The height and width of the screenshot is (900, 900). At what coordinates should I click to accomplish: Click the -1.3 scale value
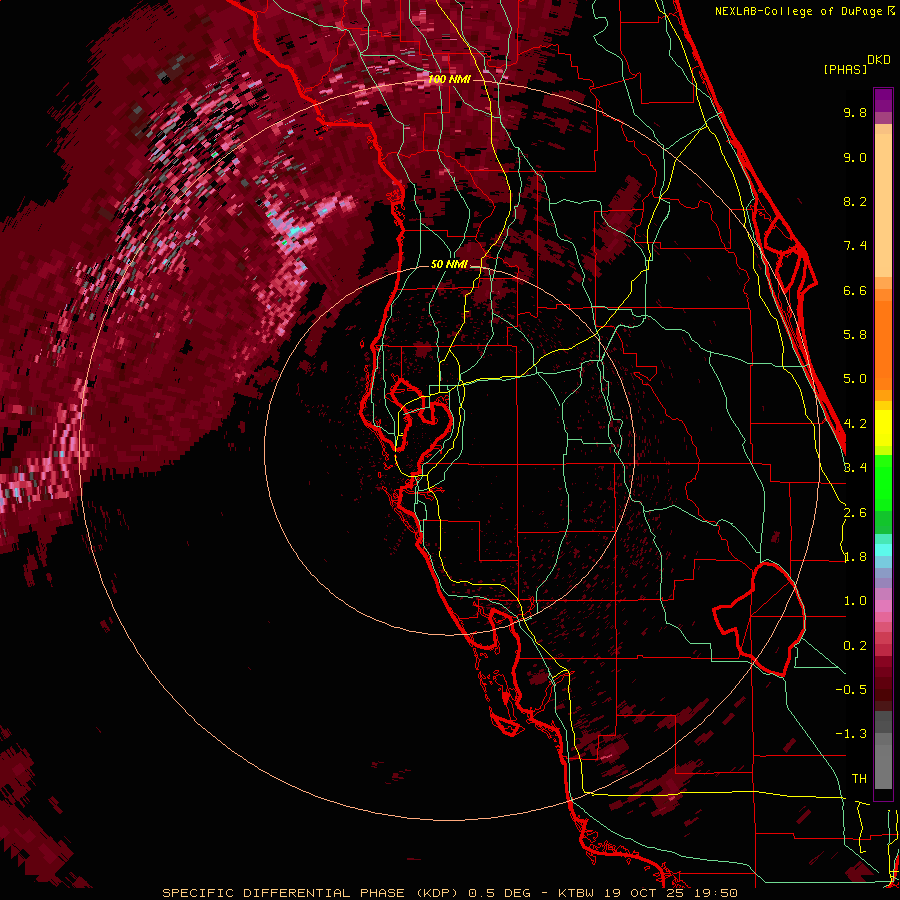point(851,734)
